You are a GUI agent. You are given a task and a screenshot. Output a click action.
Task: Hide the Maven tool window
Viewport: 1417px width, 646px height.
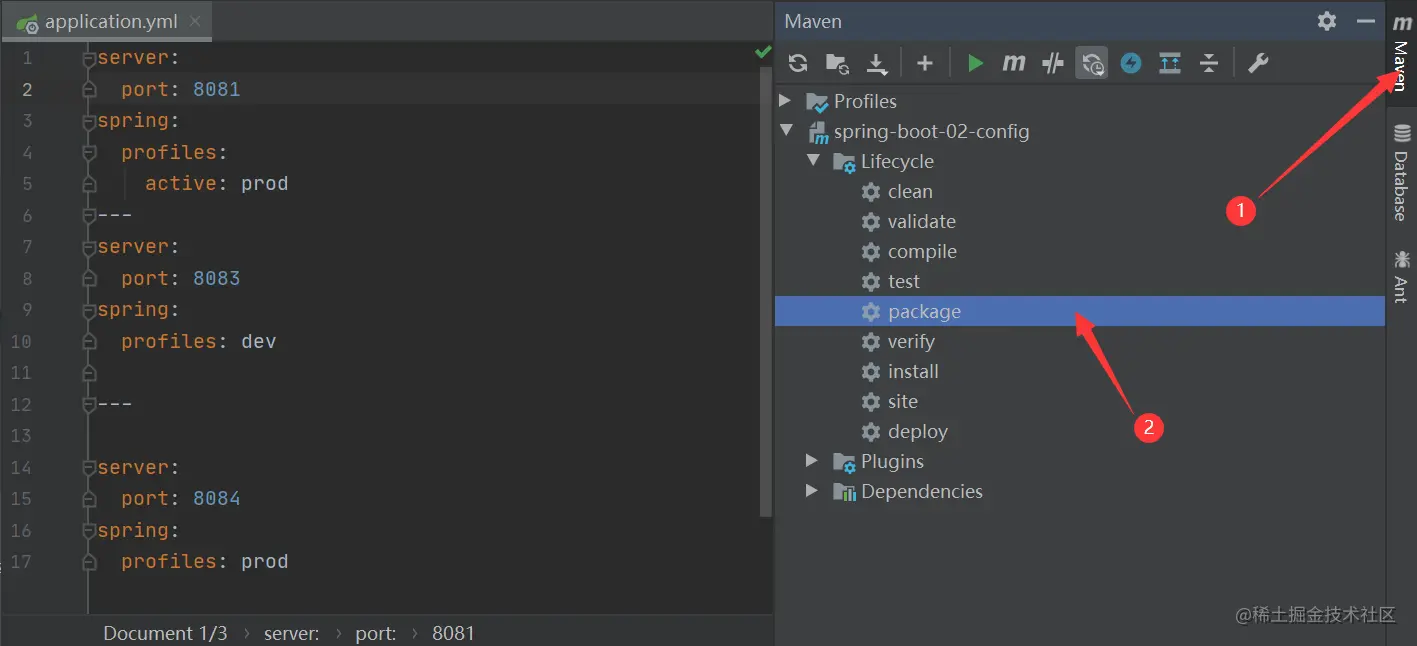[x=1366, y=21]
